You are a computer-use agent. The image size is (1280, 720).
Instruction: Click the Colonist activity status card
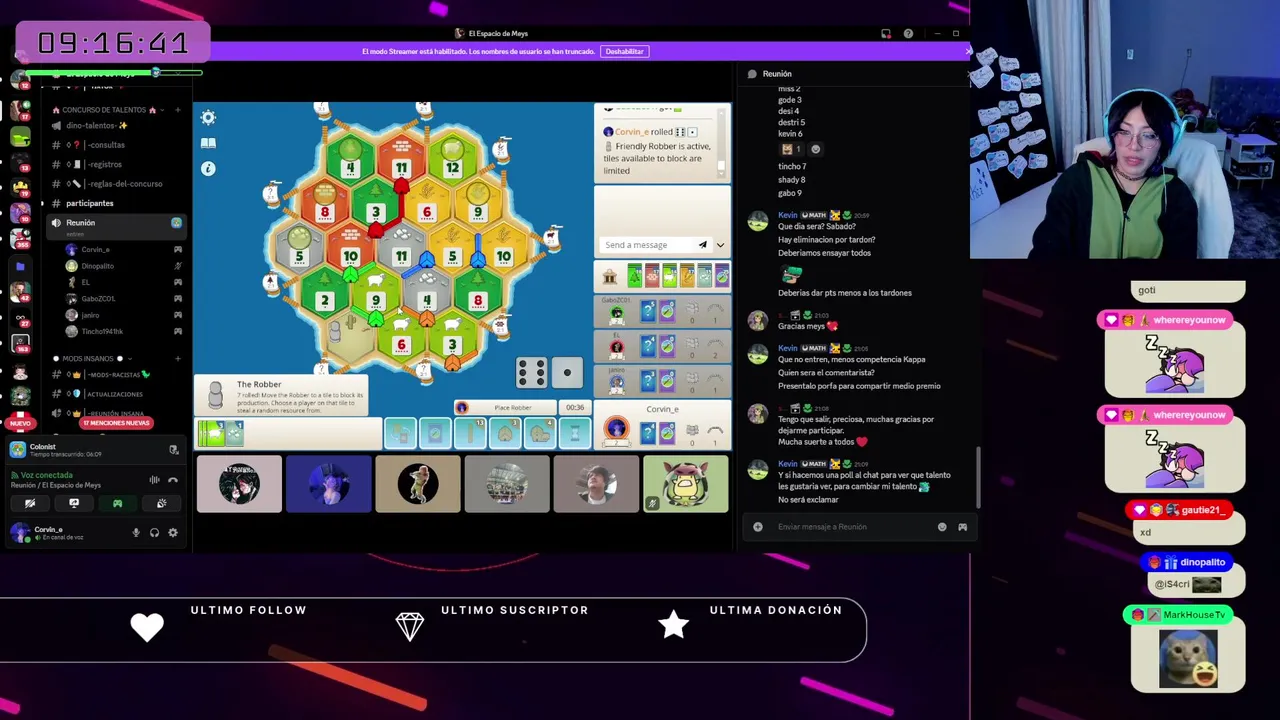pos(95,450)
